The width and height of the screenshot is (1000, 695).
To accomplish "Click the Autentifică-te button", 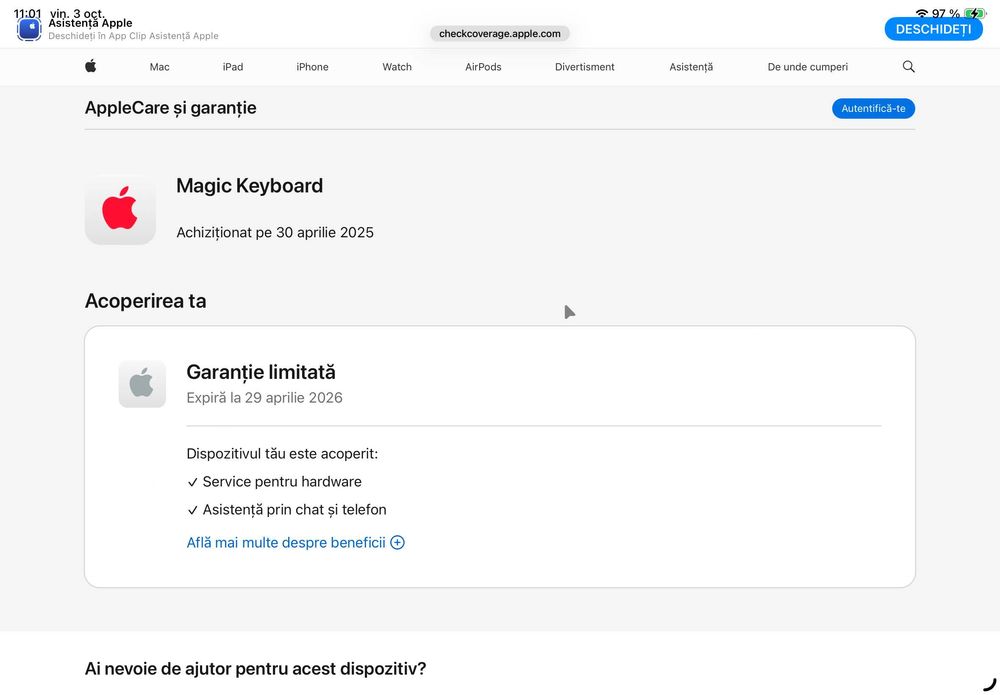I will [873, 108].
